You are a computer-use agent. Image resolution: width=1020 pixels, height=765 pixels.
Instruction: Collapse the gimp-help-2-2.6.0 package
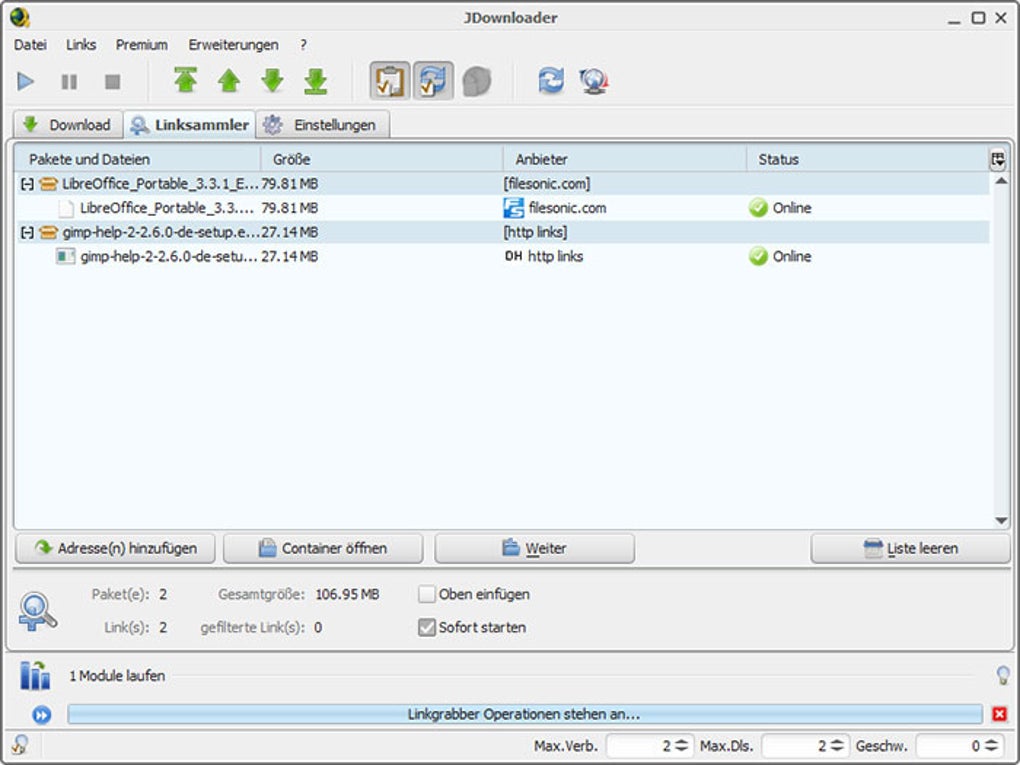point(27,232)
